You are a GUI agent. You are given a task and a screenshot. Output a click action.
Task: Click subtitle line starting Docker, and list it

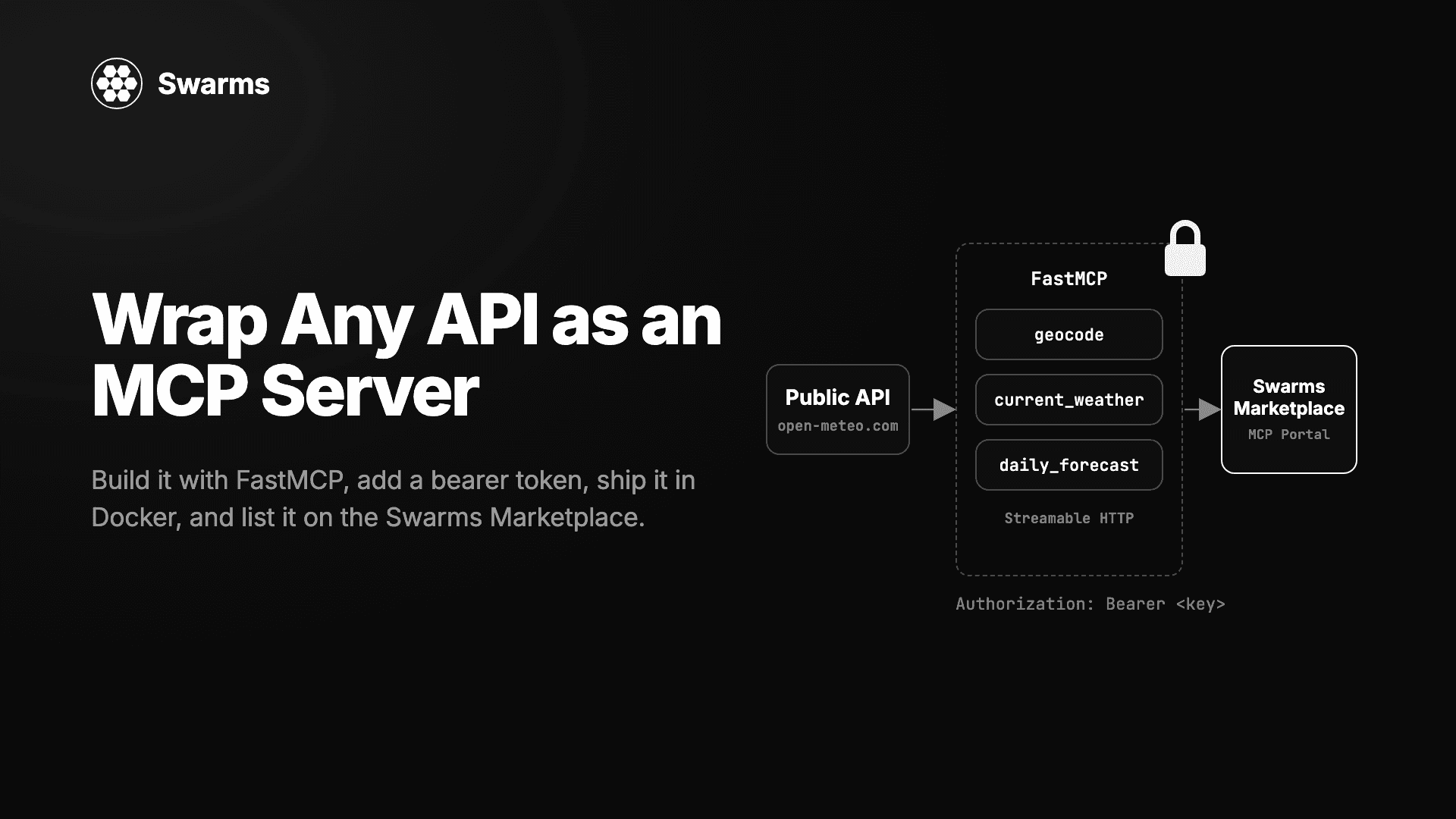pyautogui.click(x=368, y=518)
